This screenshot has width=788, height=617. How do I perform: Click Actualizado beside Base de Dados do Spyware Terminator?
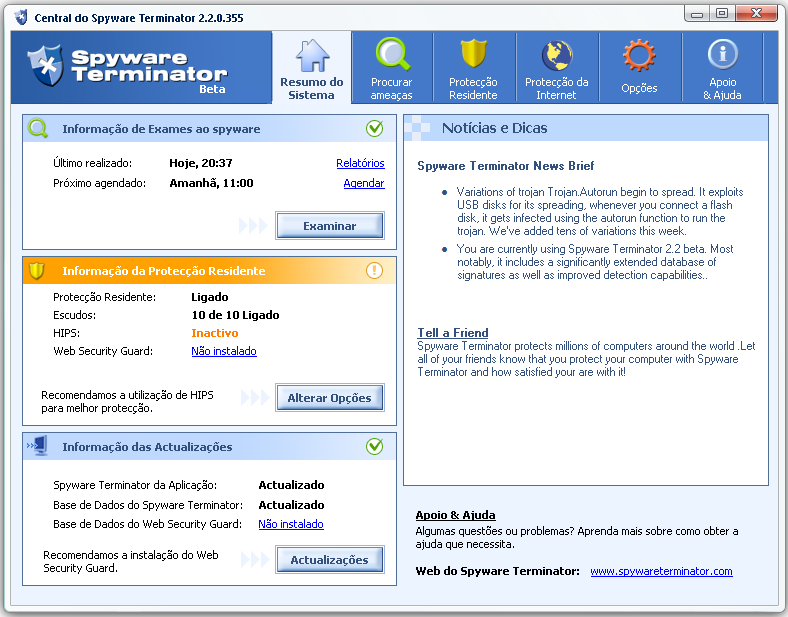tap(291, 505)
